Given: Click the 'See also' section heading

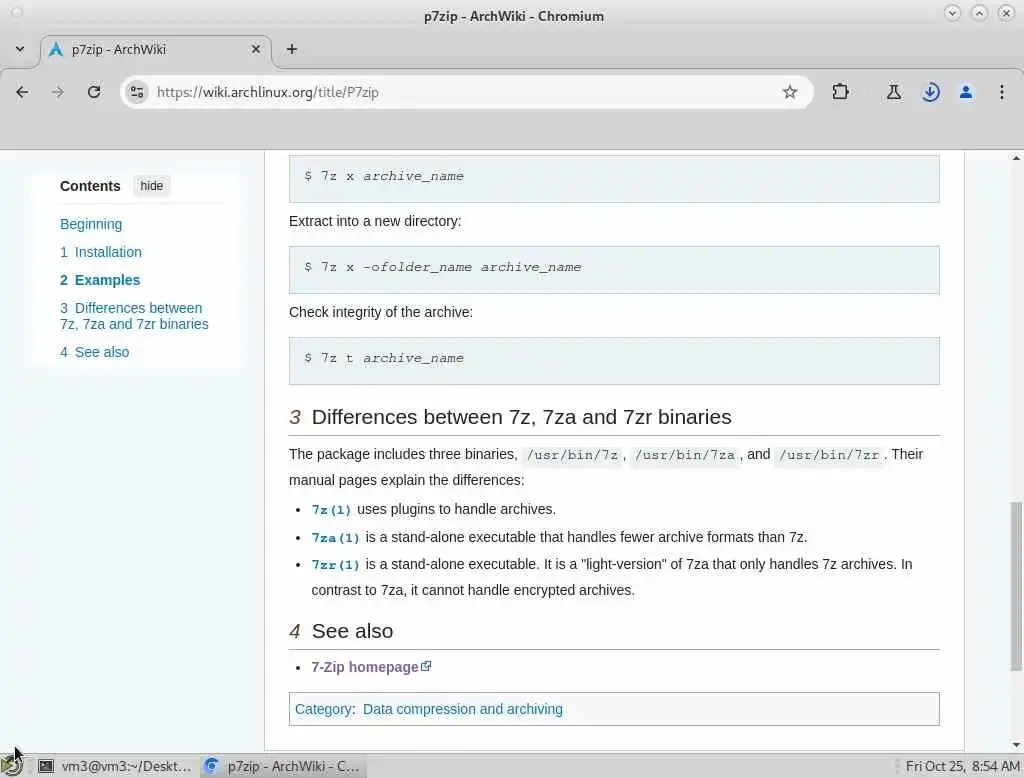Looking at the screenshot, I should coord(352,631).
